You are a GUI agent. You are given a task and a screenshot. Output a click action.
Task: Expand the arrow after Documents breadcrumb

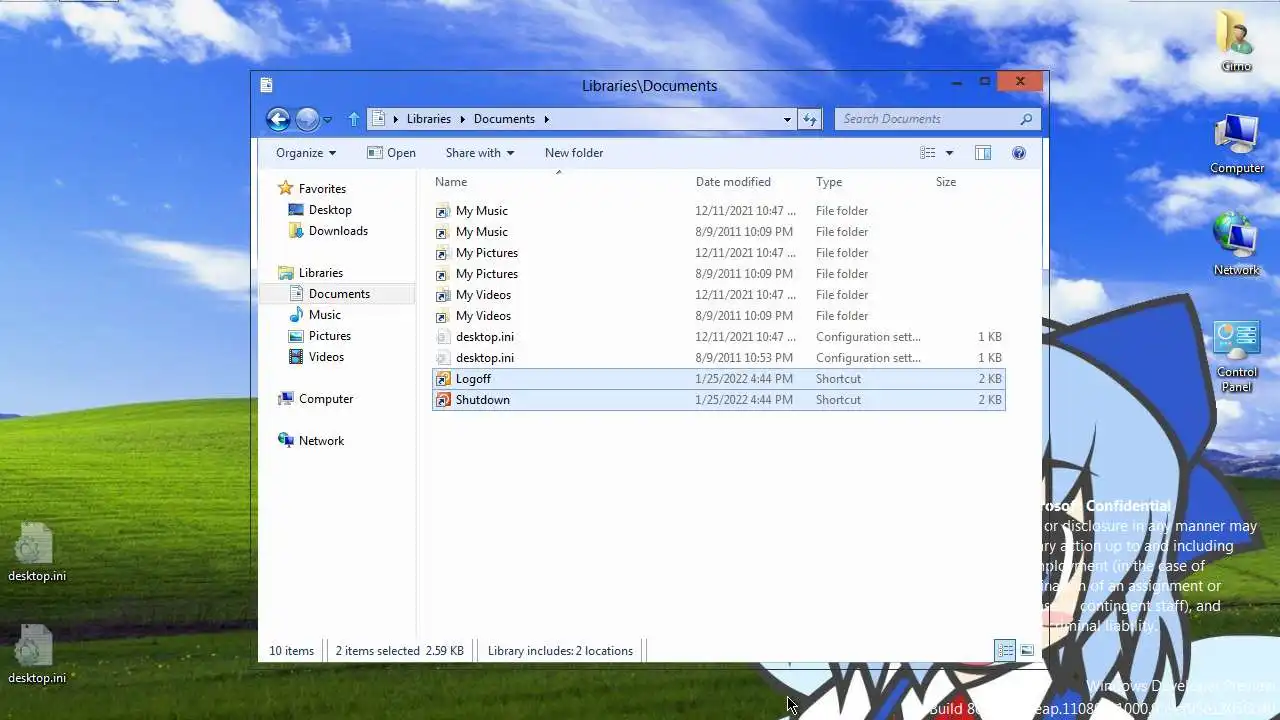click(546, 119)
